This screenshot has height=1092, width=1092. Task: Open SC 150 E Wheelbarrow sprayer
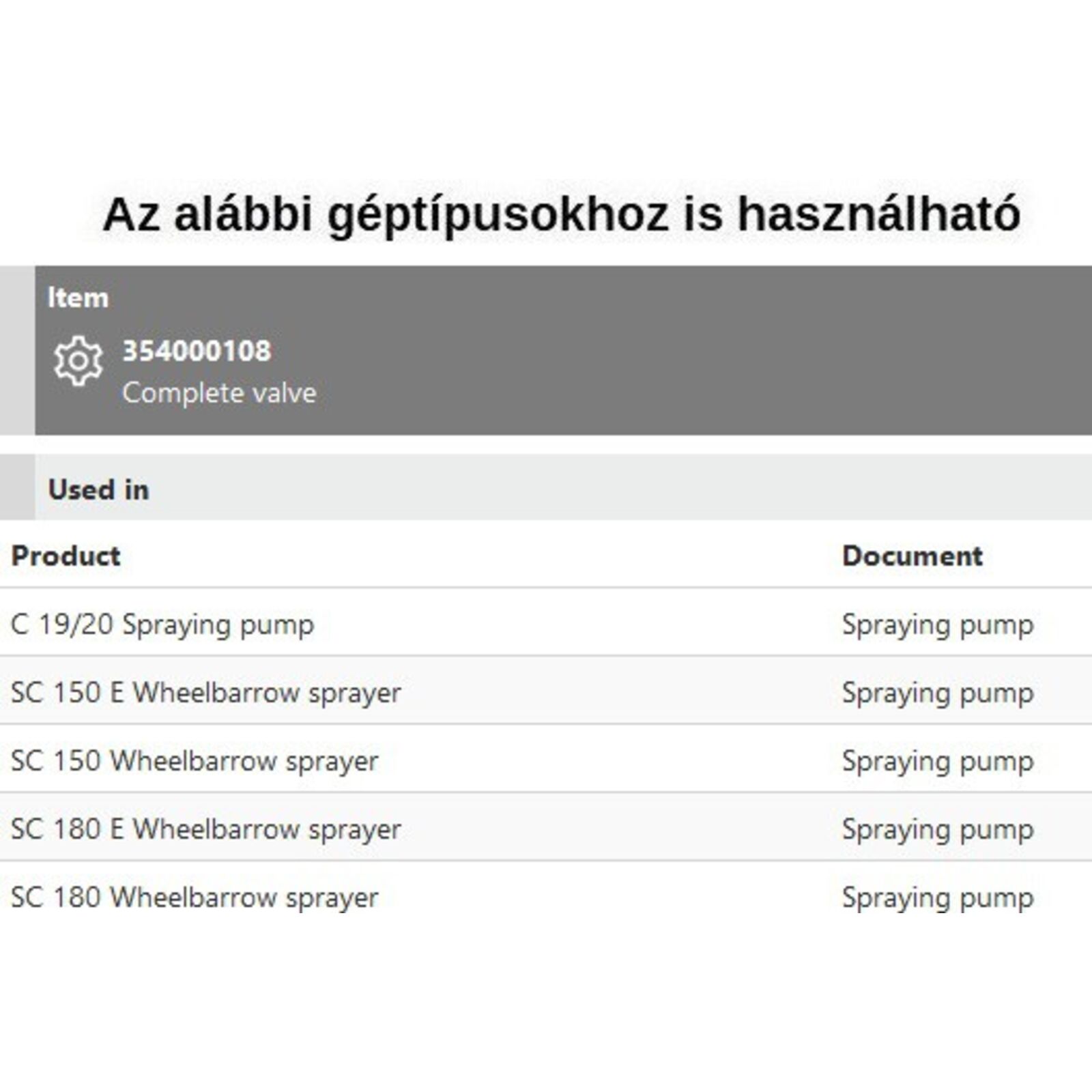click(205, 693)
